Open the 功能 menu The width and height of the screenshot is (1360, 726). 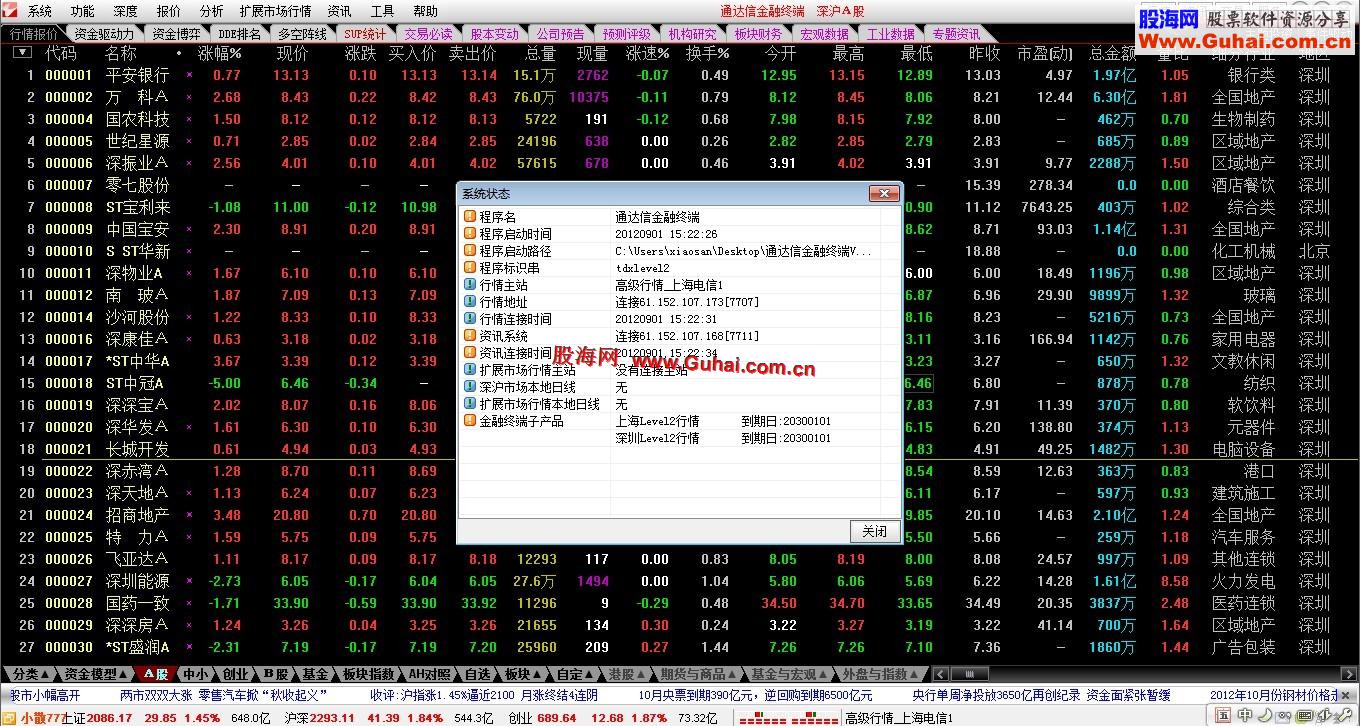pyautogui.click(x=83, y=11)
